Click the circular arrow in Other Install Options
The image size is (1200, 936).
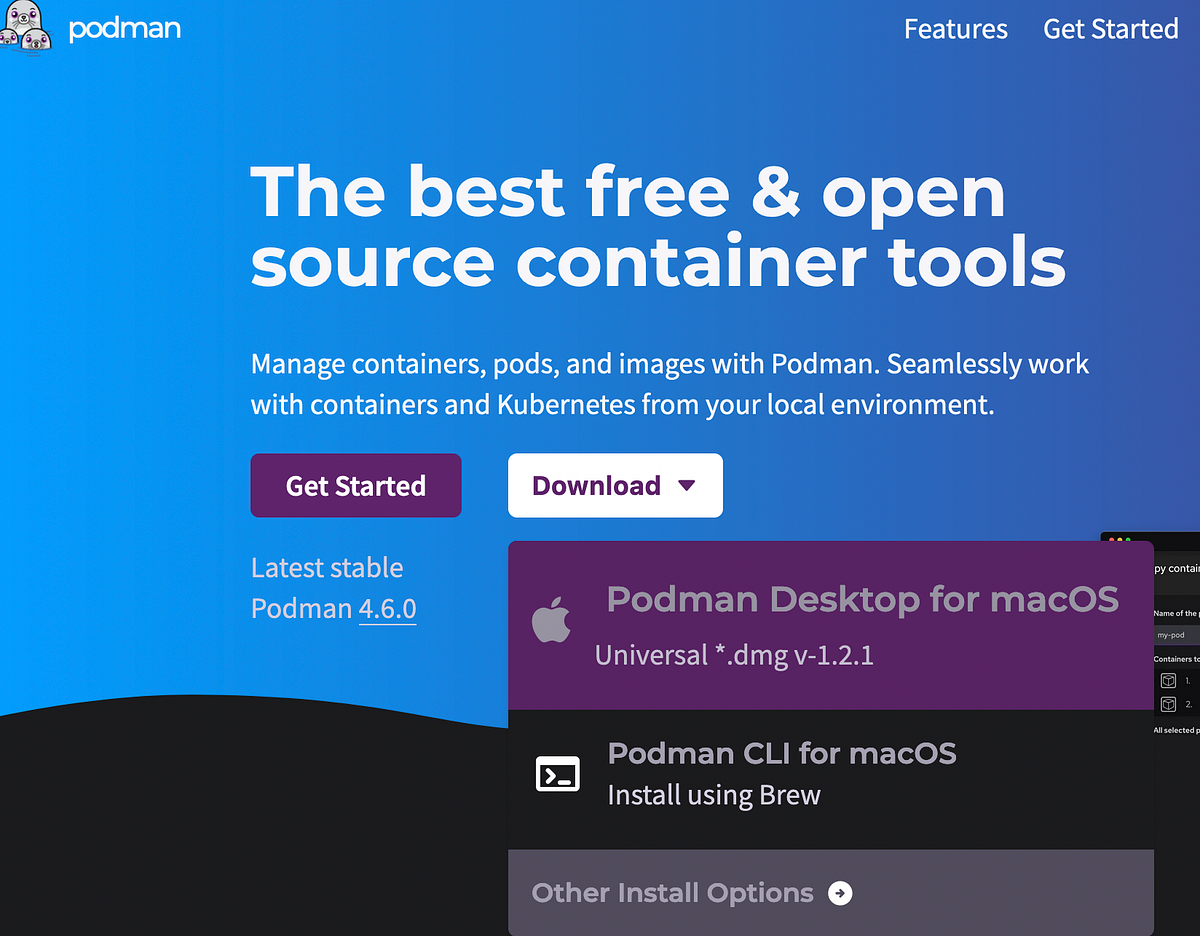point(840,893)
